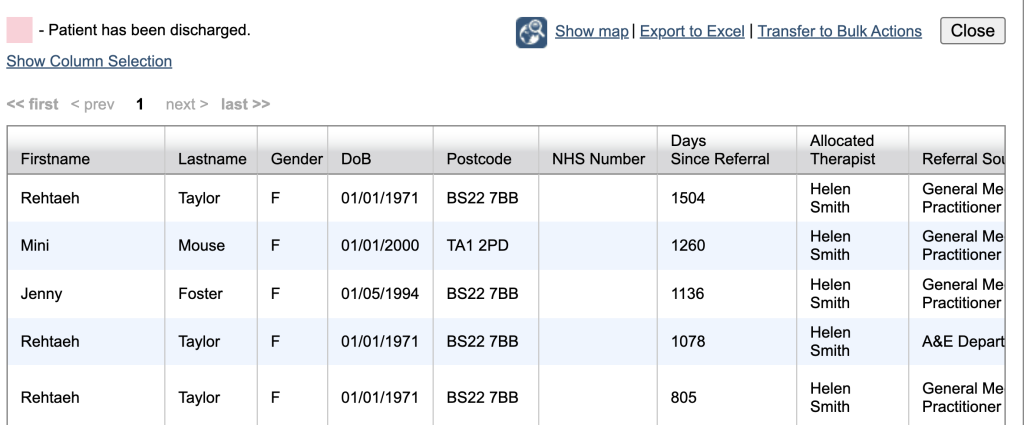
Task: Sort by Postcode column header
Action: tap(479, 159)
